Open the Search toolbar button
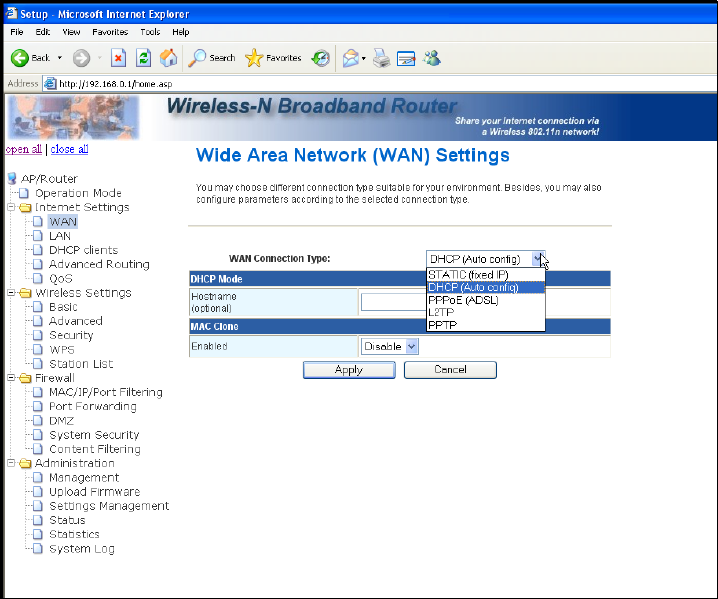This screenshot has height=599, width=718. [212, 58]
